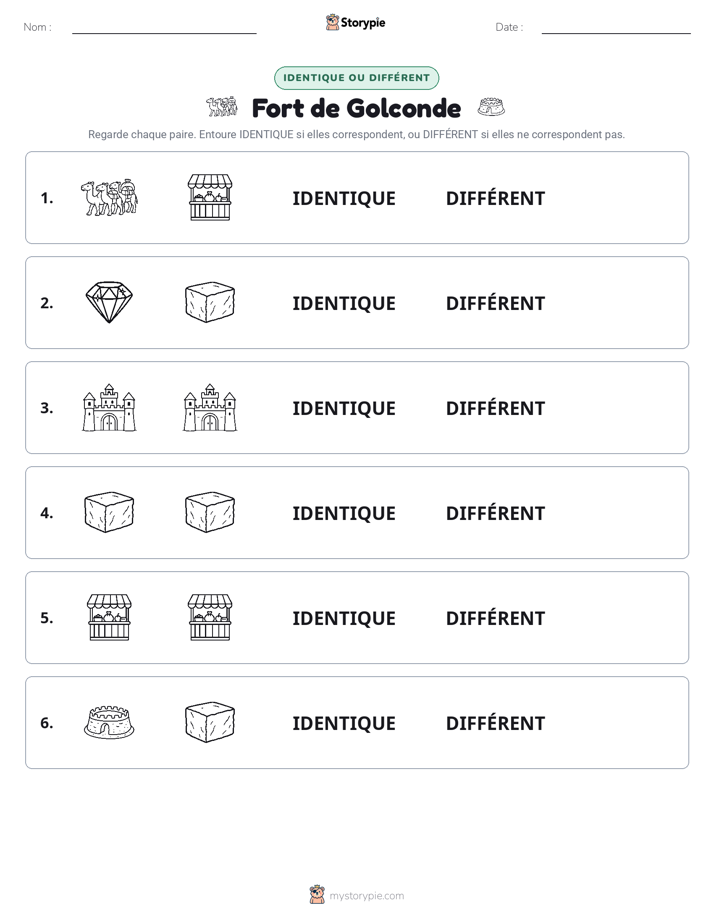Image resolution: width=714 pixels, height=924 pixels.
Task: Select the diamond icon in row 2
Action: click(x=109, y=302)
